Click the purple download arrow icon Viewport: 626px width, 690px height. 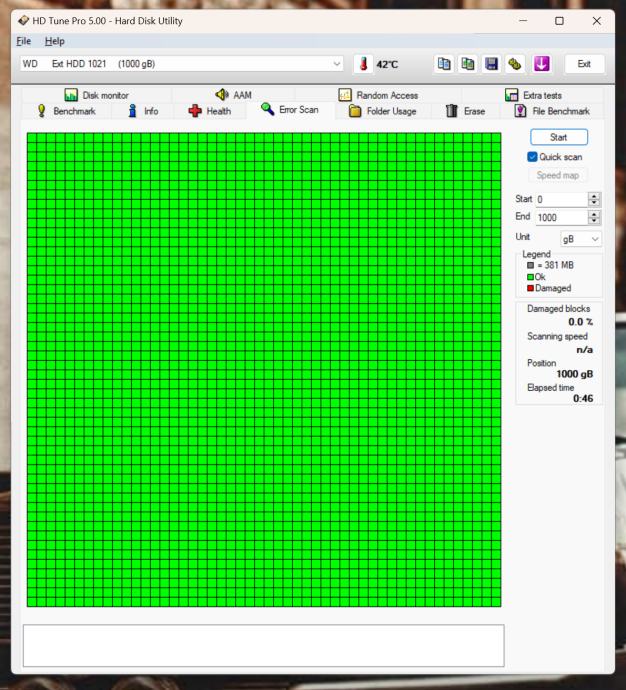coord(542,64)
